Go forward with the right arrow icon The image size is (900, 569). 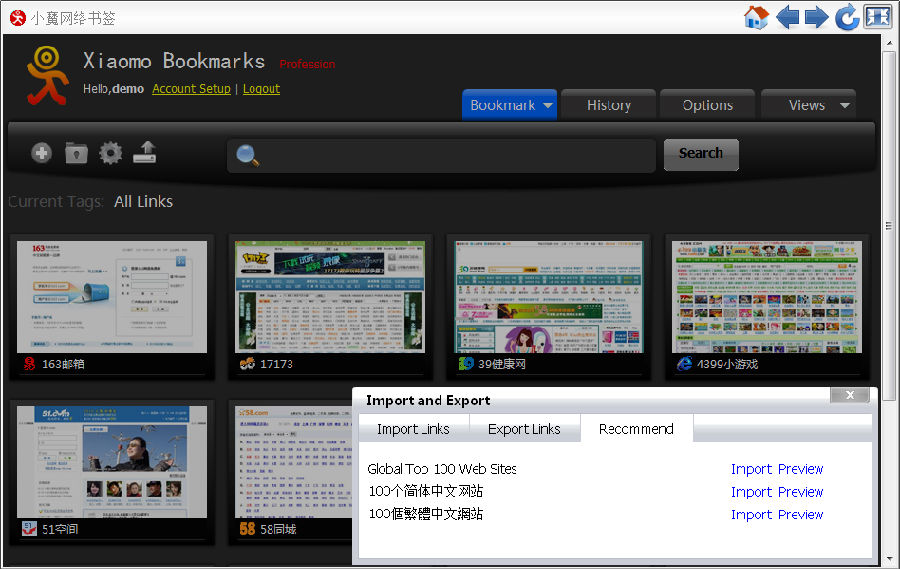pos(816,17)
